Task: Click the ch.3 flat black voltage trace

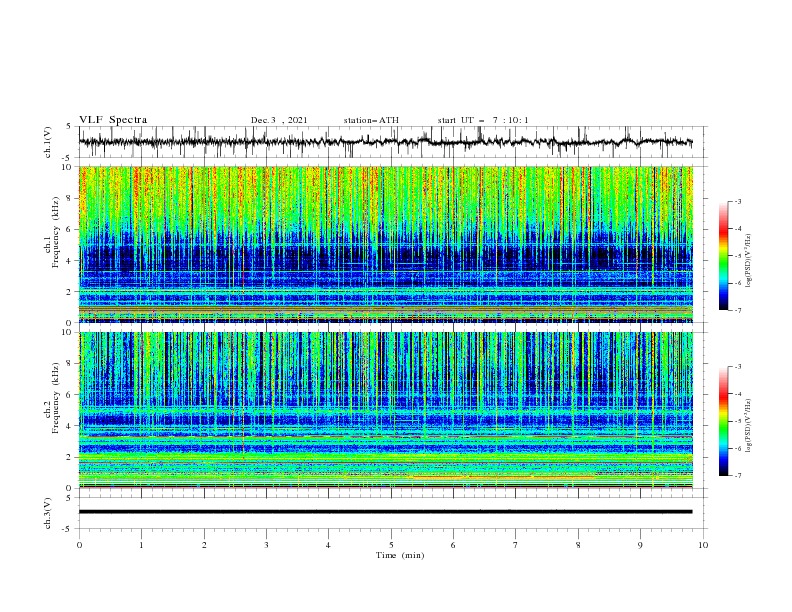Action: point(385,512)
